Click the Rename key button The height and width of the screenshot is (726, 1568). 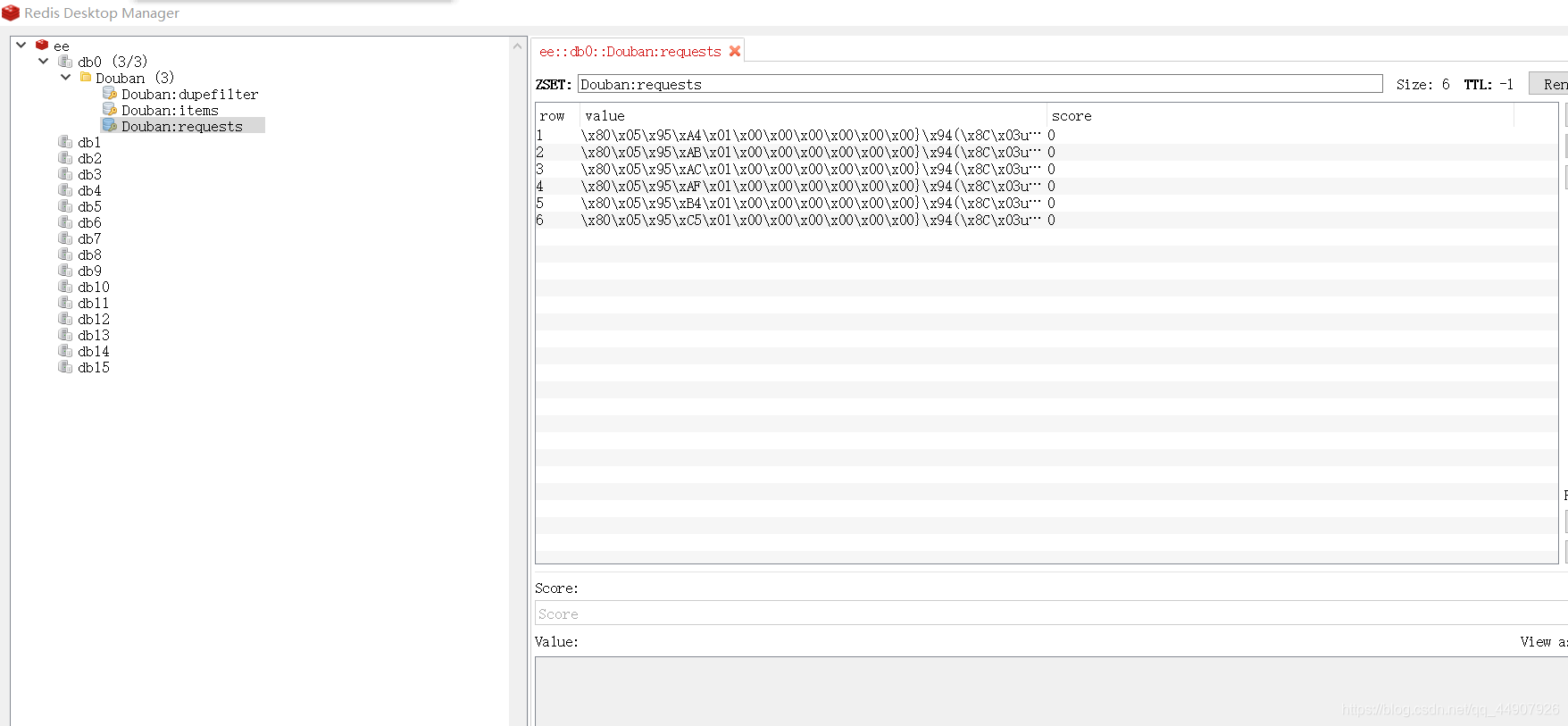(1549, 84)
